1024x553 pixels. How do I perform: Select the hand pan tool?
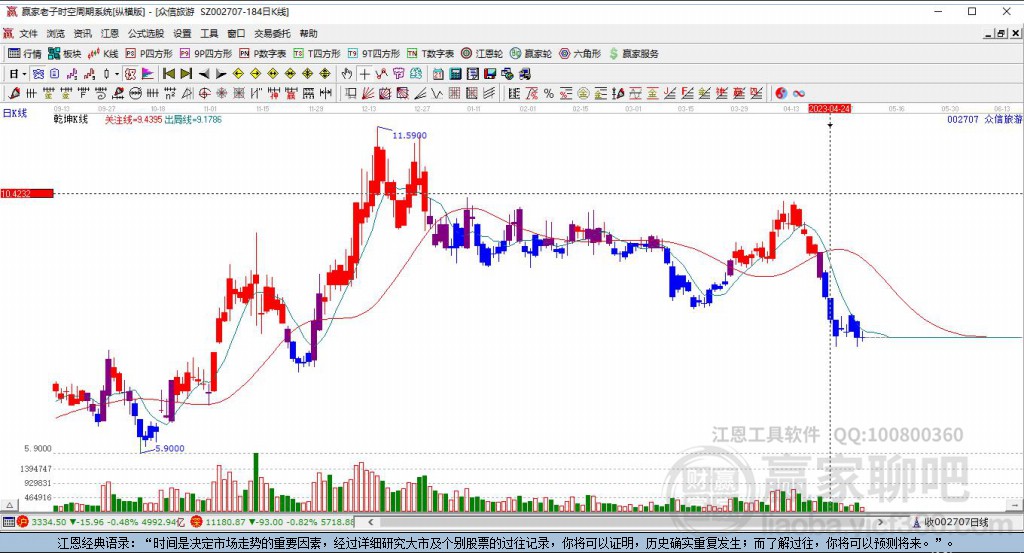pyautogui.click(x=347, y=74)
